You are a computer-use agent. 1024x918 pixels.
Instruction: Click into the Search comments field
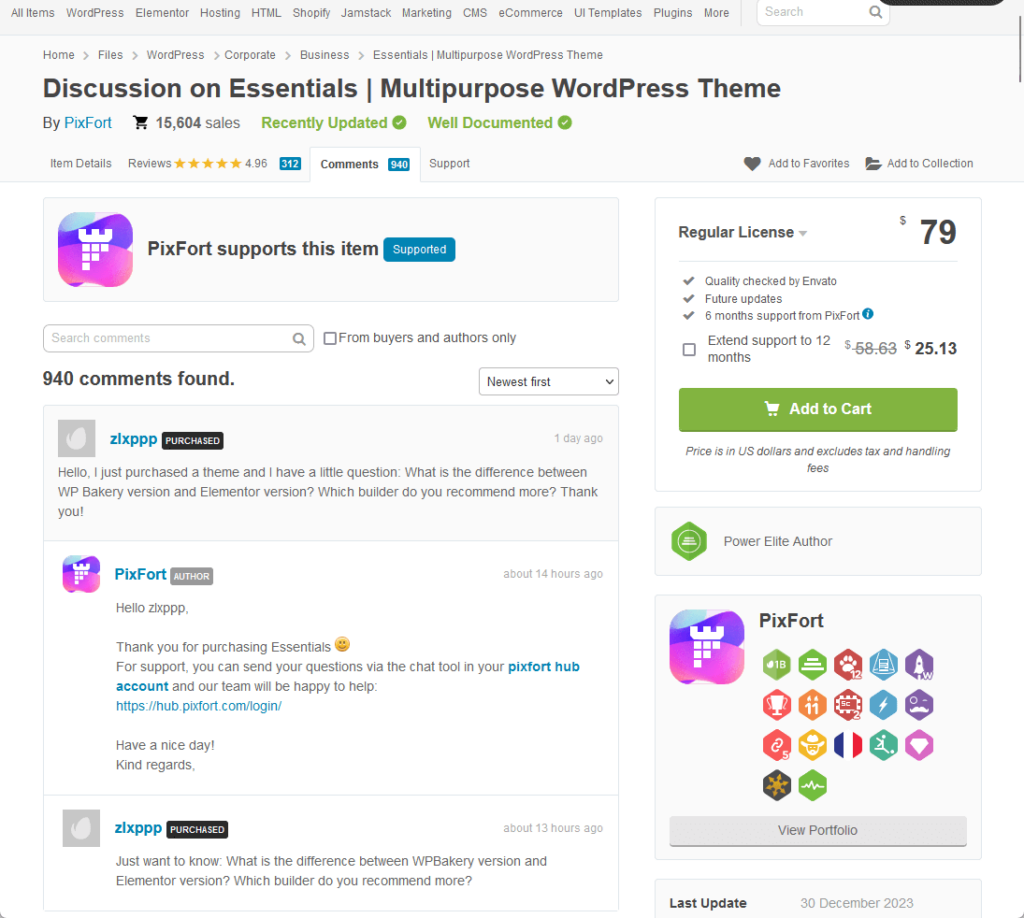[168, 338]
